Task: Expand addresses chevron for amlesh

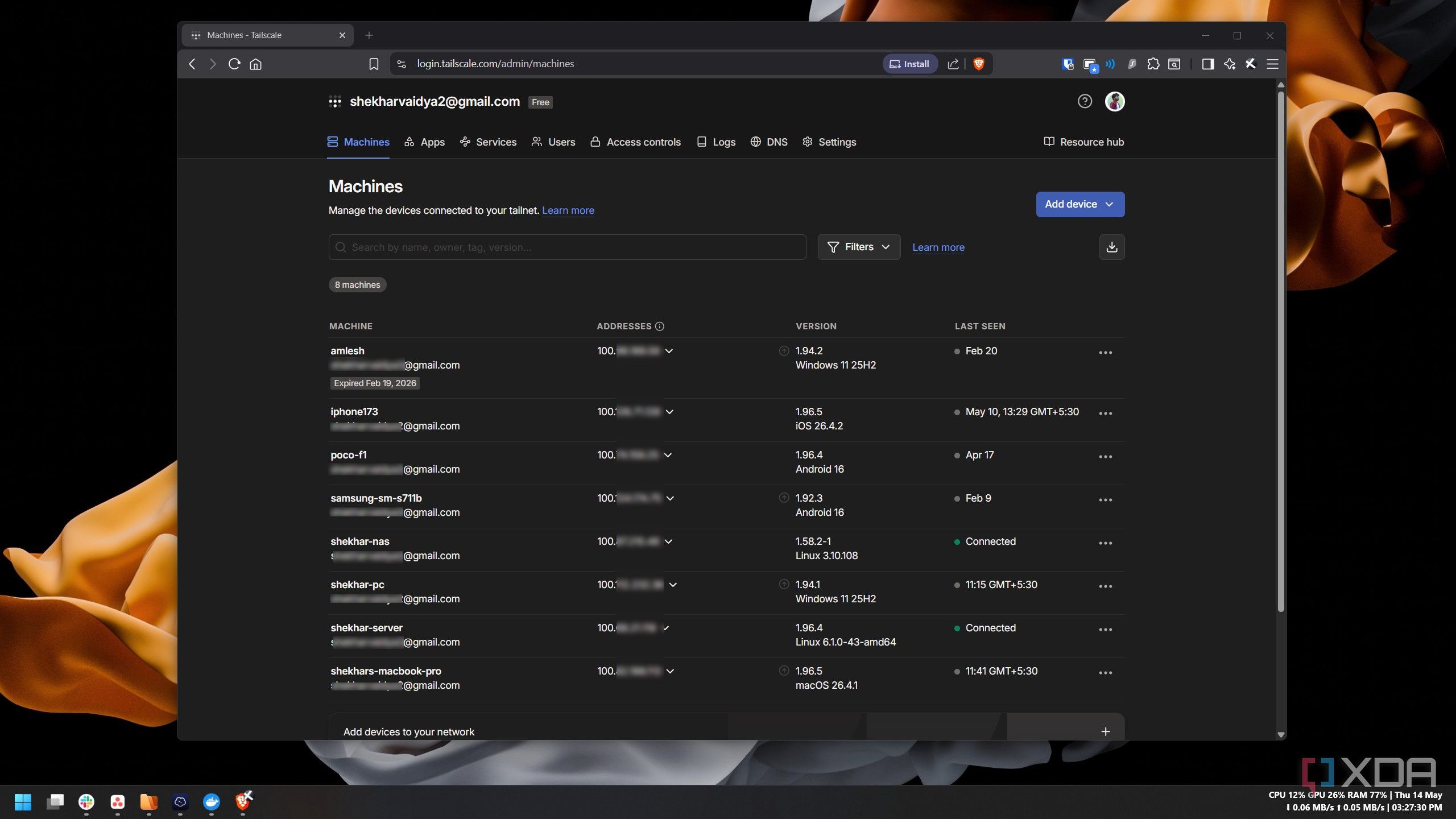Action: pos(669,351)
